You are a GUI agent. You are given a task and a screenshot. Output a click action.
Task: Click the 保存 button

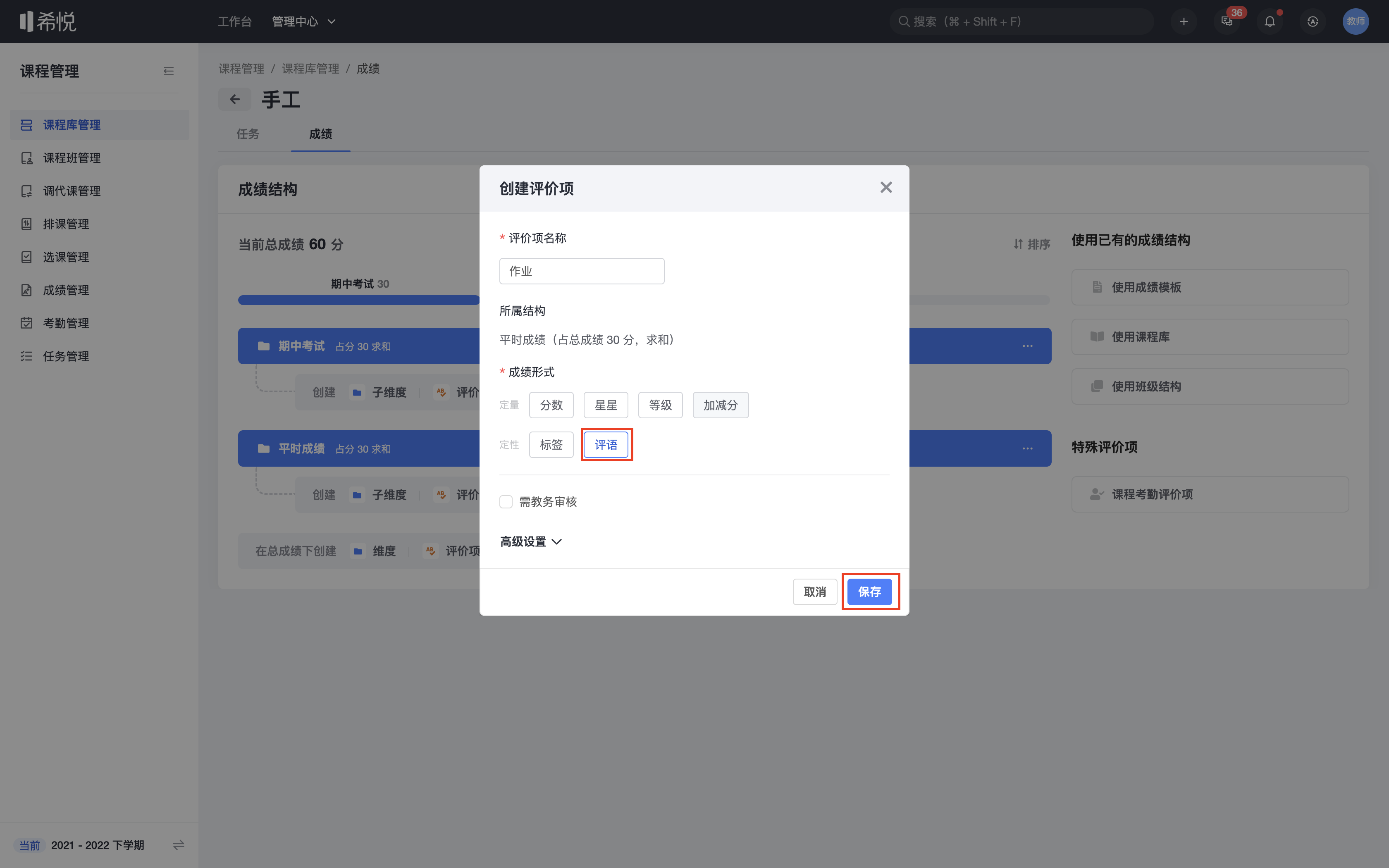869,592
